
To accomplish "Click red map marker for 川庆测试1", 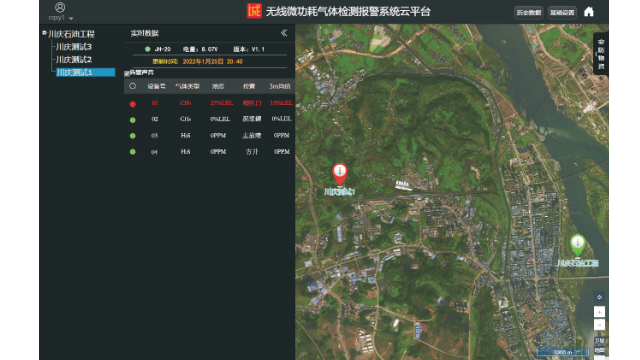I will (x=340, y=173).
